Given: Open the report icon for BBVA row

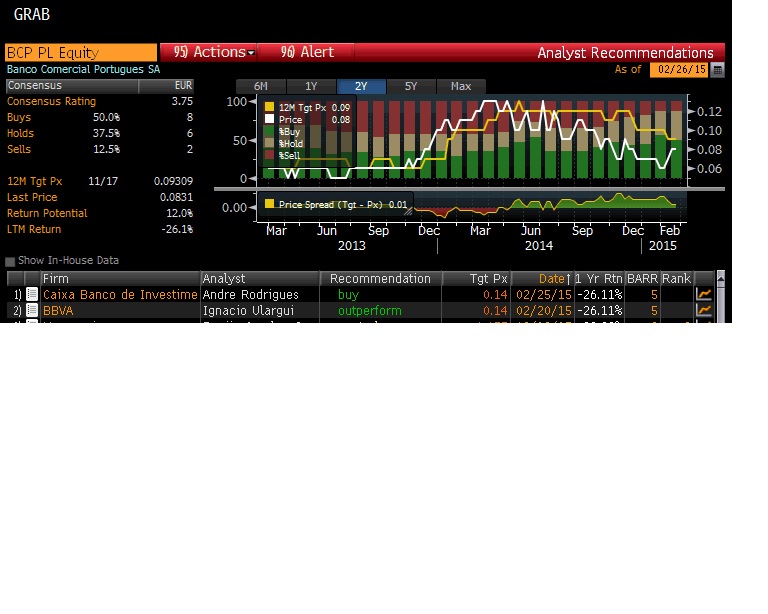Looking at the screenshot, I should 32,310.
